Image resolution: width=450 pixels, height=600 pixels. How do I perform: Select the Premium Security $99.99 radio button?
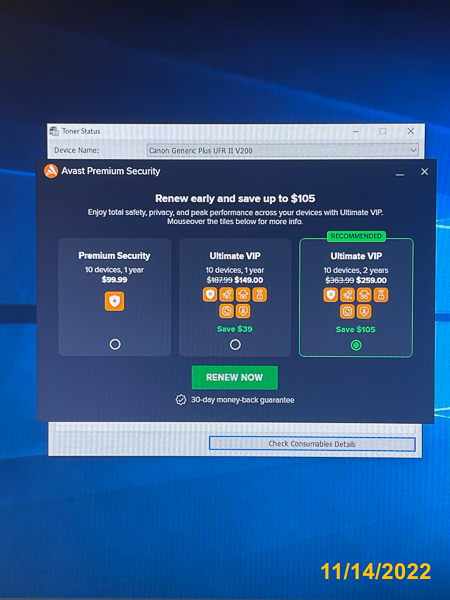115,344
